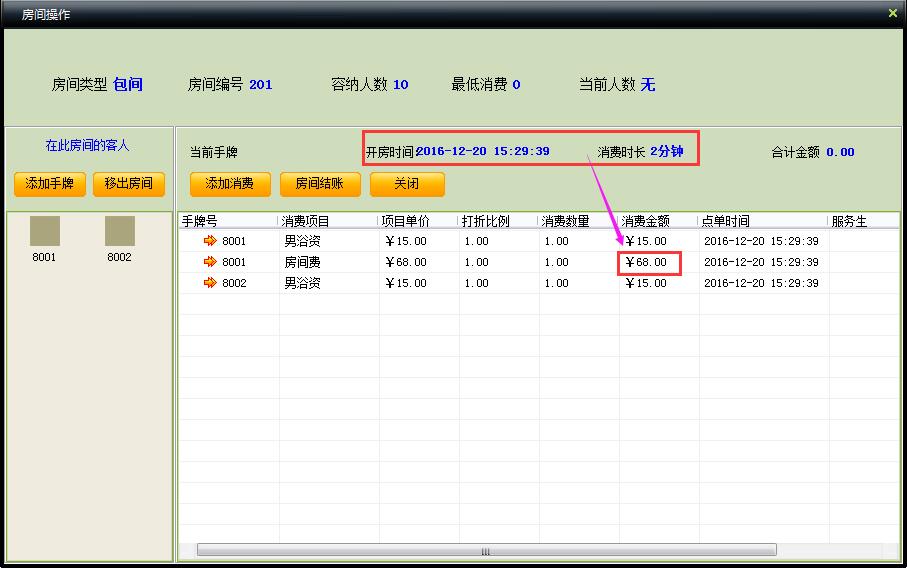Sort by the 消费项目 column header
This screenshot has width=907, height=568.
pos(328,221)
